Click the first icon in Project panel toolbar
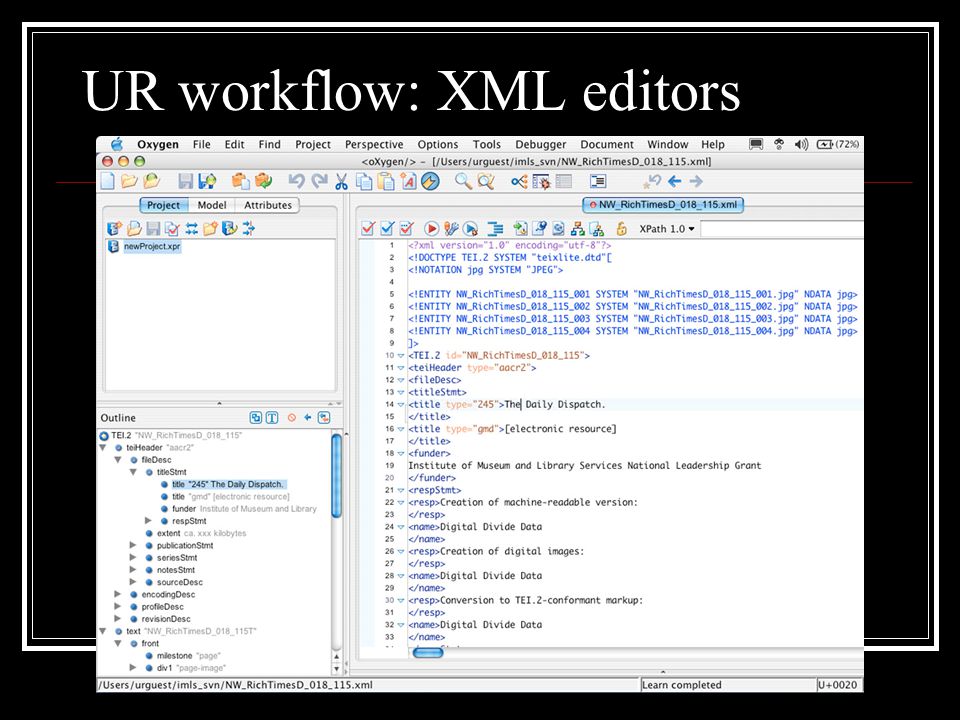 pyautogui.click(x=114, y=228)
